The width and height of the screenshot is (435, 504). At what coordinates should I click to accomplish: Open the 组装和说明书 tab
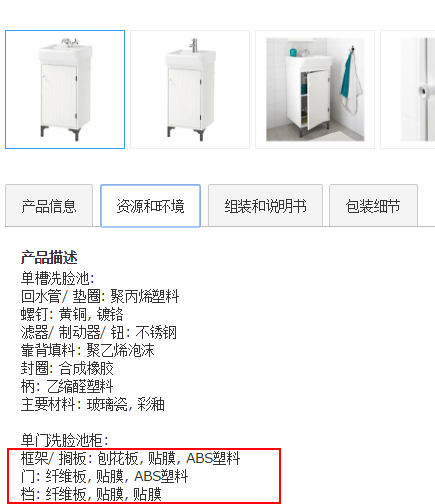[x=265, y=206]
